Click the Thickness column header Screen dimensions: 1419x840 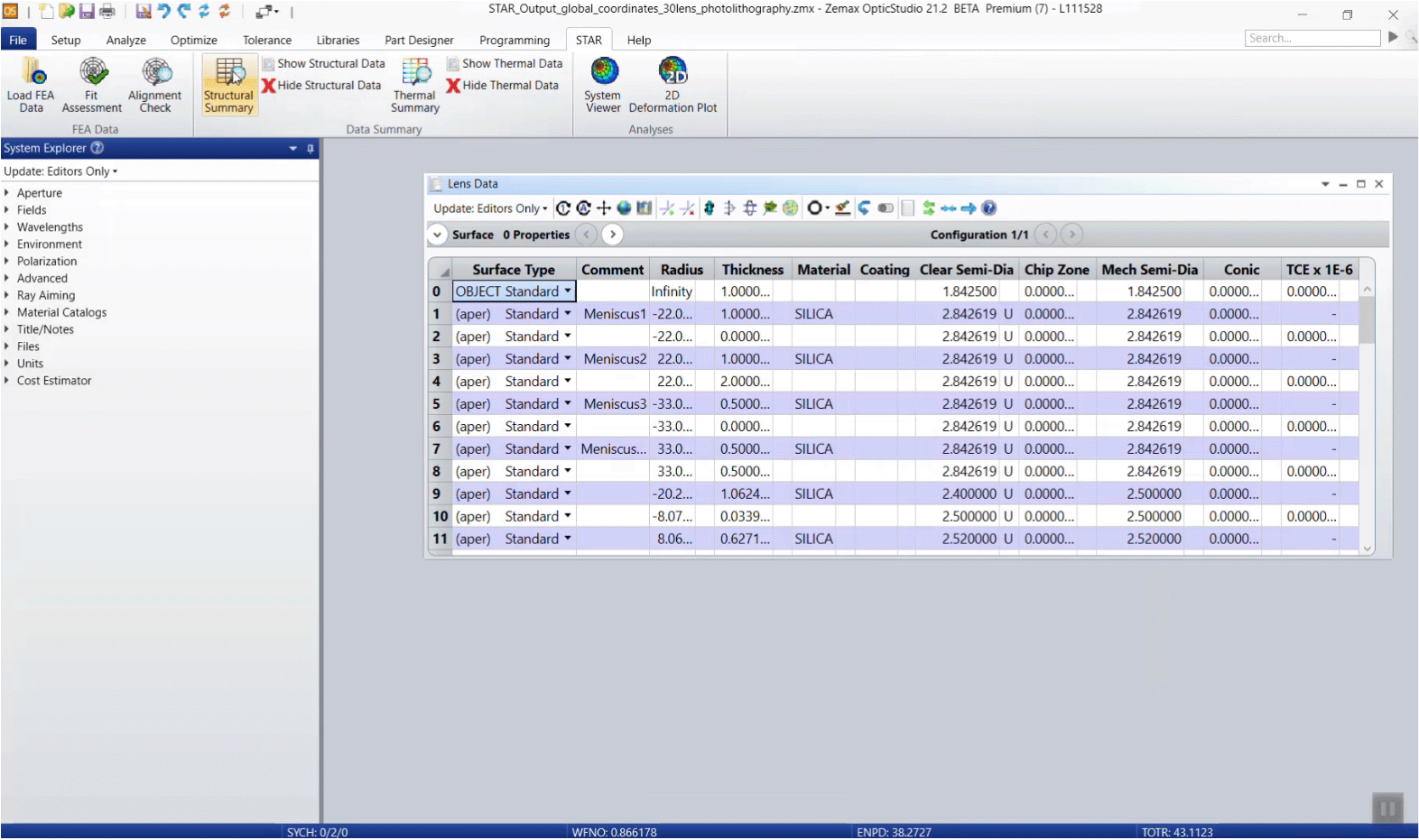pos(753,270)
